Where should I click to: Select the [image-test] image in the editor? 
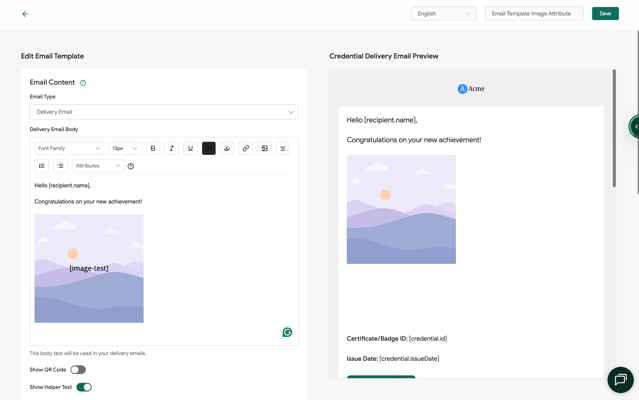[89, 268]
